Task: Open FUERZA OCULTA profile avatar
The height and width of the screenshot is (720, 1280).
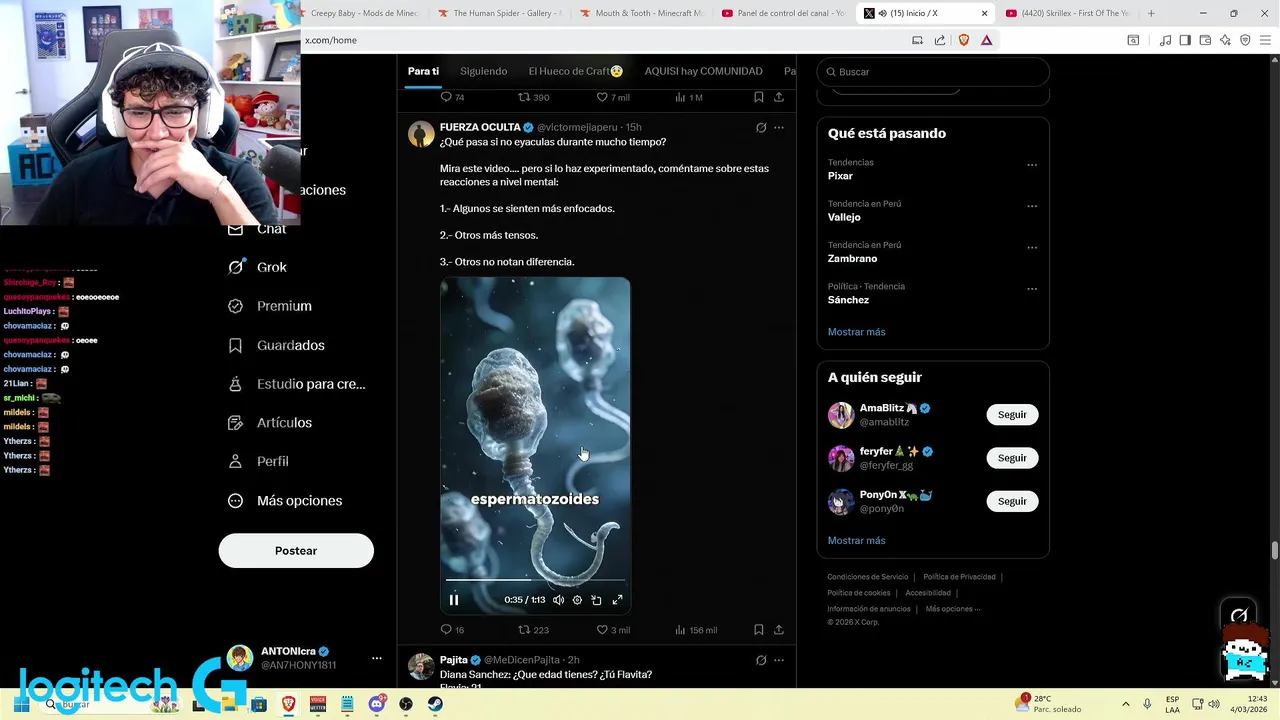Action: click(x=421, y=134)
